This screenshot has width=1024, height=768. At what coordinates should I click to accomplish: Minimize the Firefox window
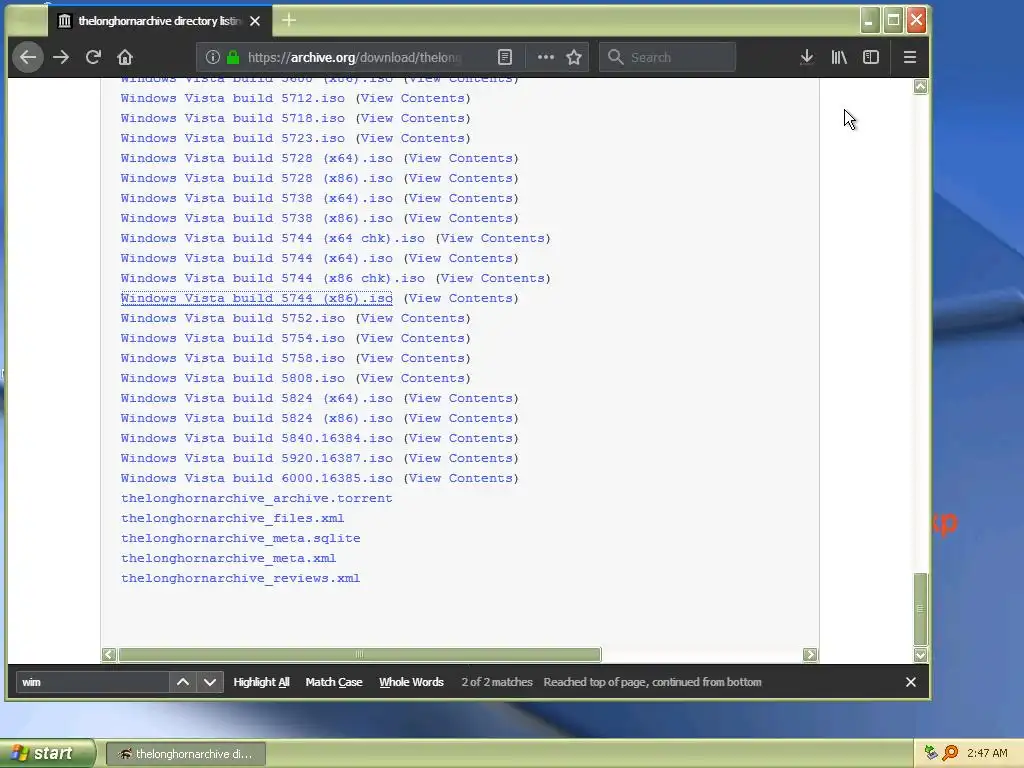[x=869, y=20]
